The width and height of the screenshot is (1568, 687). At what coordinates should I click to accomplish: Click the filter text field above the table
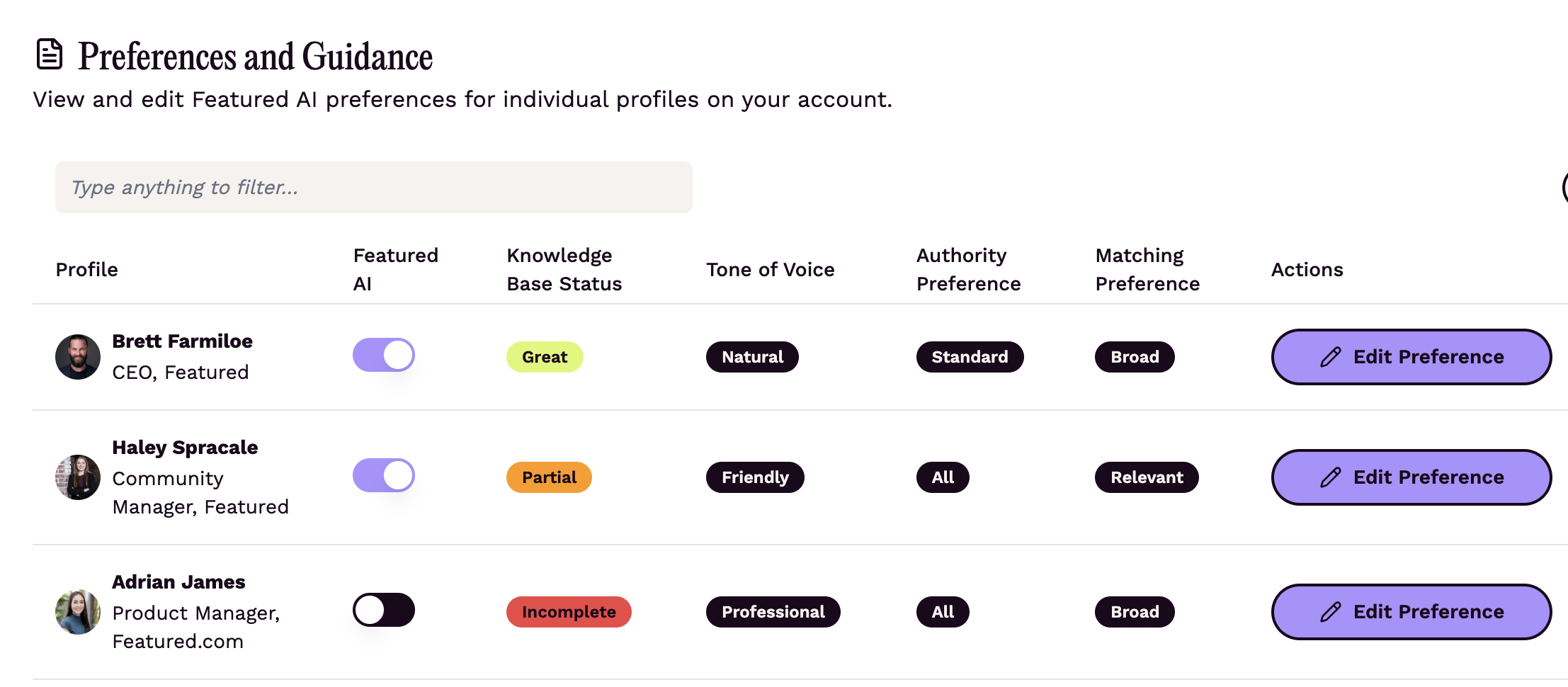click(373, 187)
